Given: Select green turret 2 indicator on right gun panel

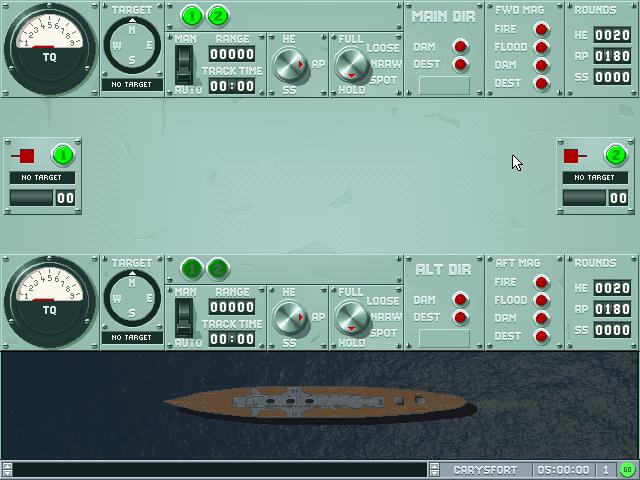Looking at the screenshot, I should click(x=615, y=155).
